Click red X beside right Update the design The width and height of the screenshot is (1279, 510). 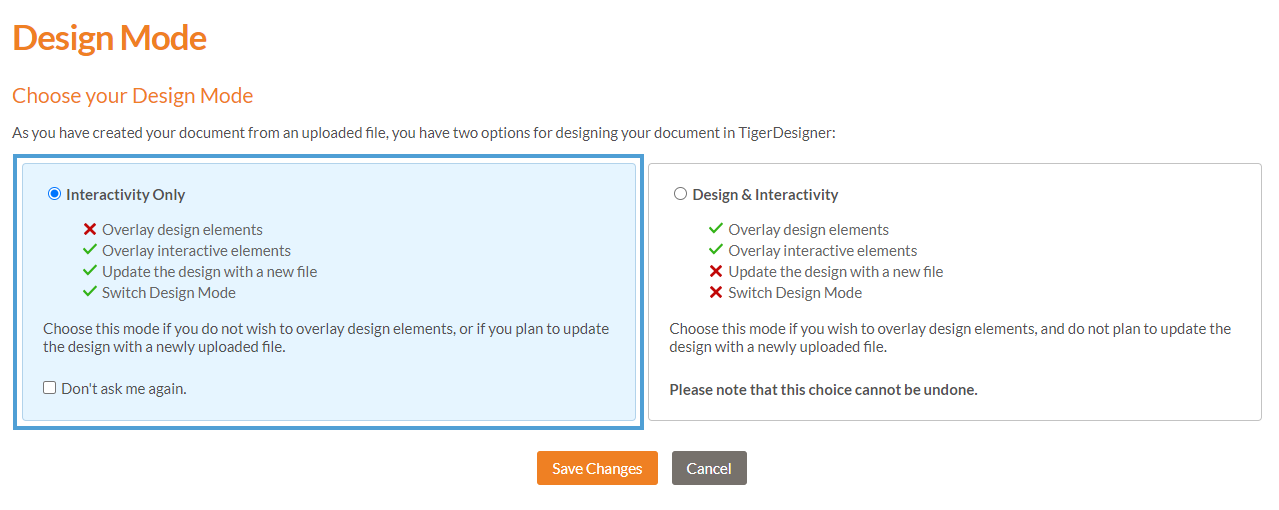point(716,271)
